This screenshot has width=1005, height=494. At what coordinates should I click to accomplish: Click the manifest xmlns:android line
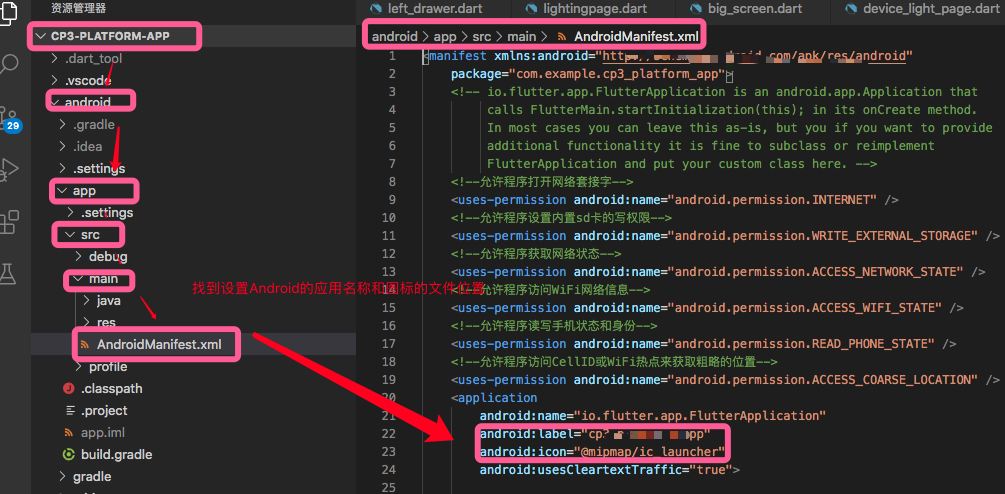pyautogui.click(x=667, y=56)
